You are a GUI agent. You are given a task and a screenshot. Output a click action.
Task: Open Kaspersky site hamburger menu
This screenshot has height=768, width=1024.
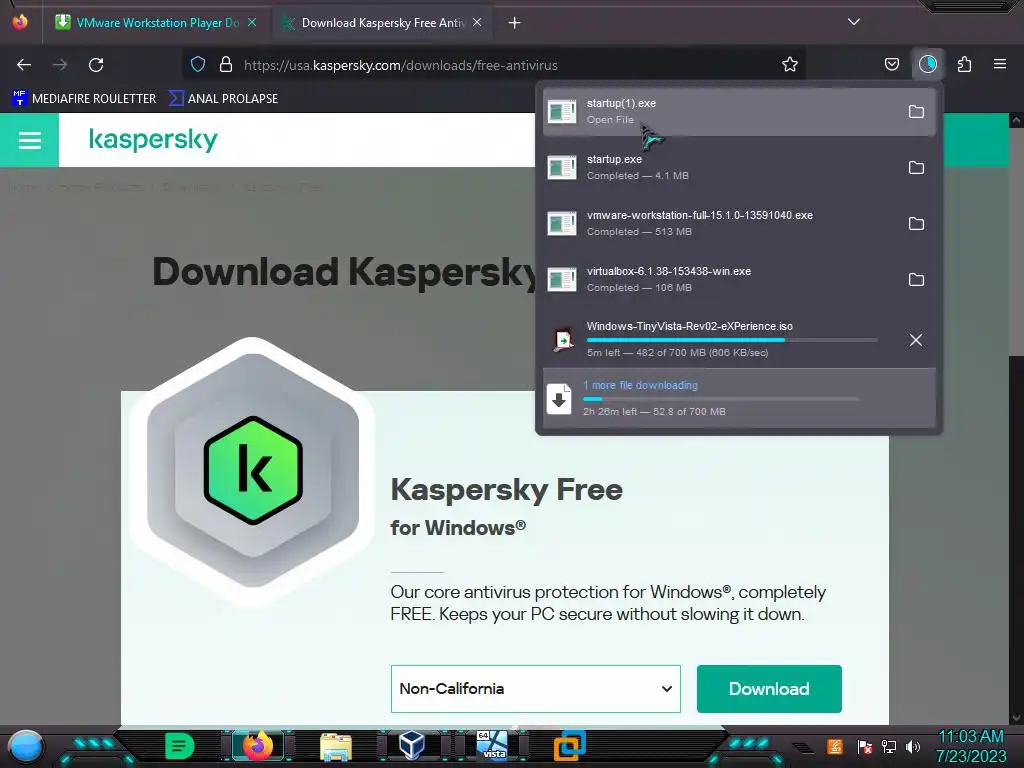(29, 140)
